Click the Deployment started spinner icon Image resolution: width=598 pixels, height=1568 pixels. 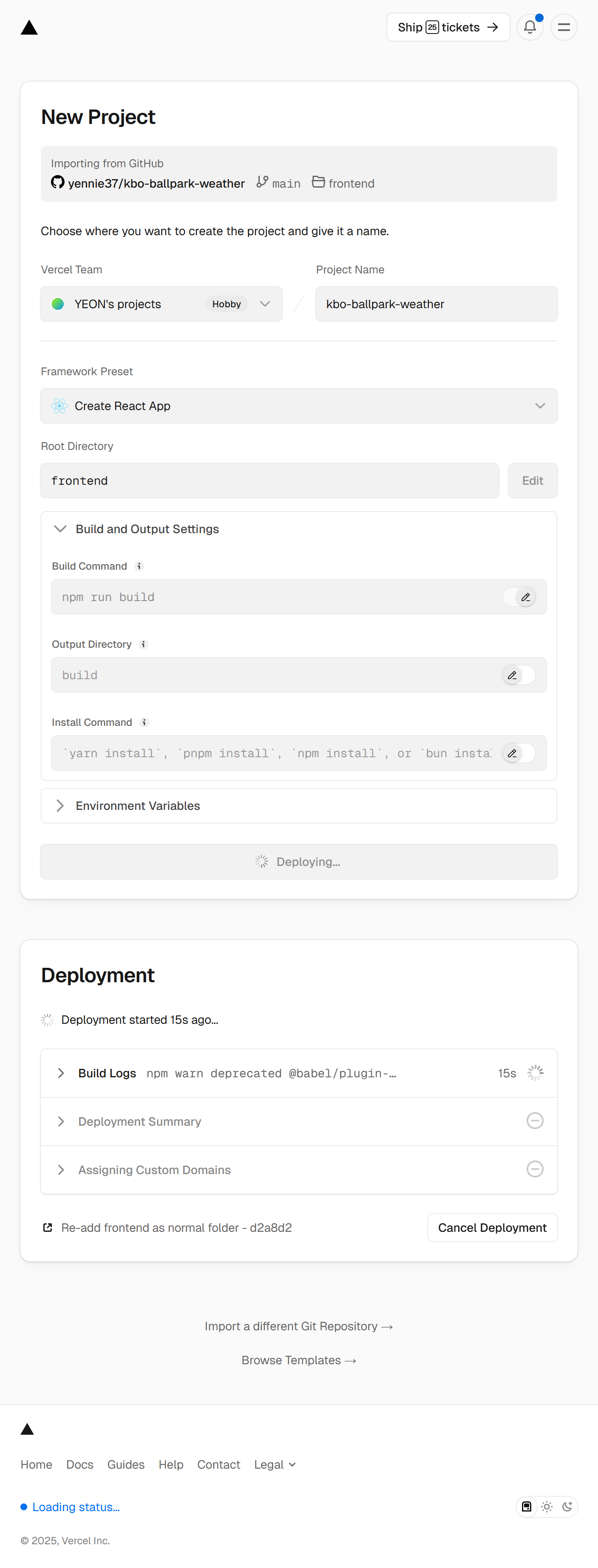click(x=48, y=1020)
